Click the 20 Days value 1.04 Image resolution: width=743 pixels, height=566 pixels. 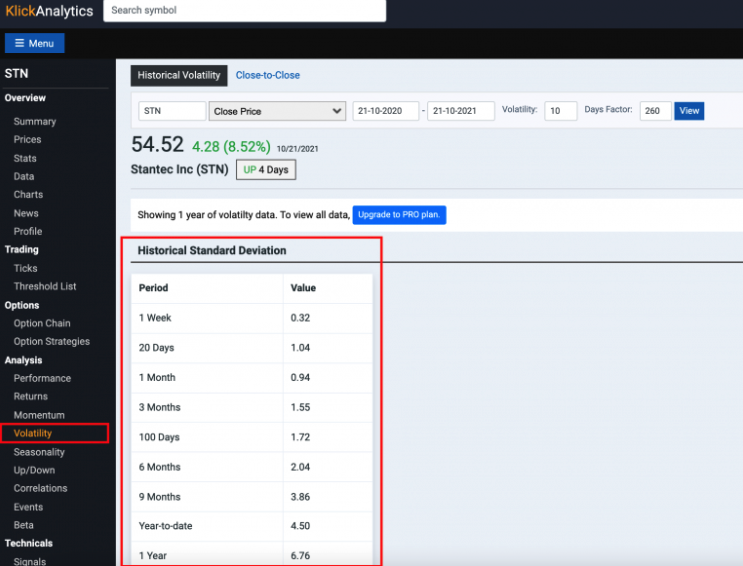pyautogui.click(x=300, y=347)
